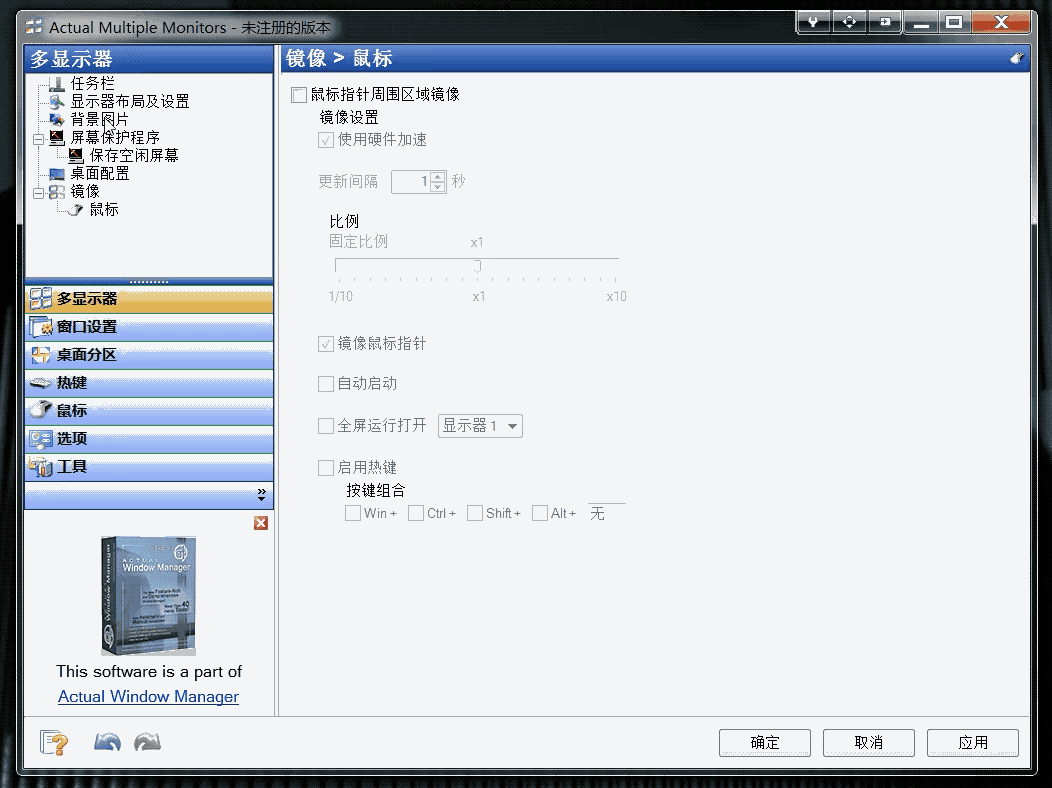
Task: Check the Shift + modifier box
Action: (475, 513)
